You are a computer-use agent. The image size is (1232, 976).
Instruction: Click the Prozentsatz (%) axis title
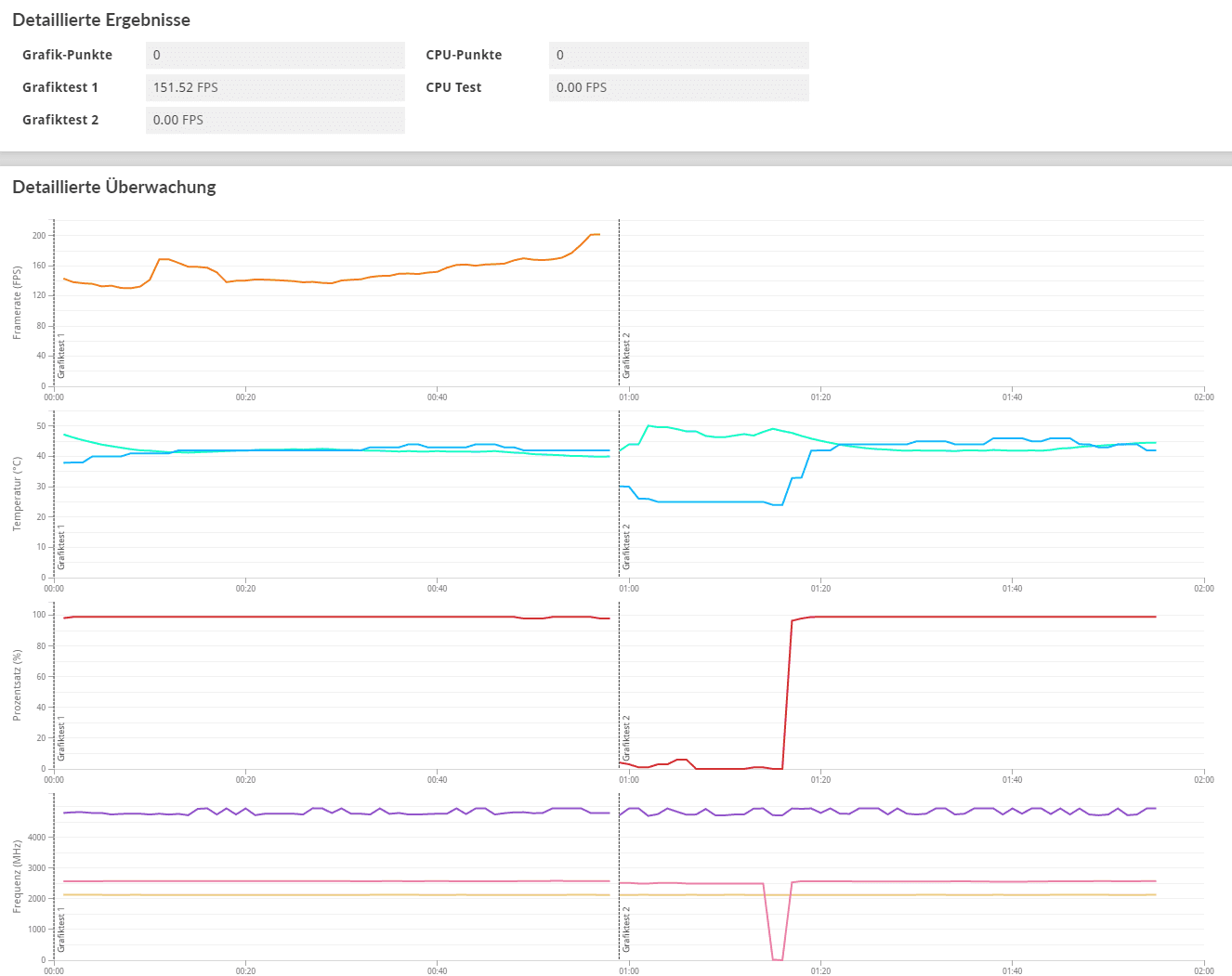(17, 685)
